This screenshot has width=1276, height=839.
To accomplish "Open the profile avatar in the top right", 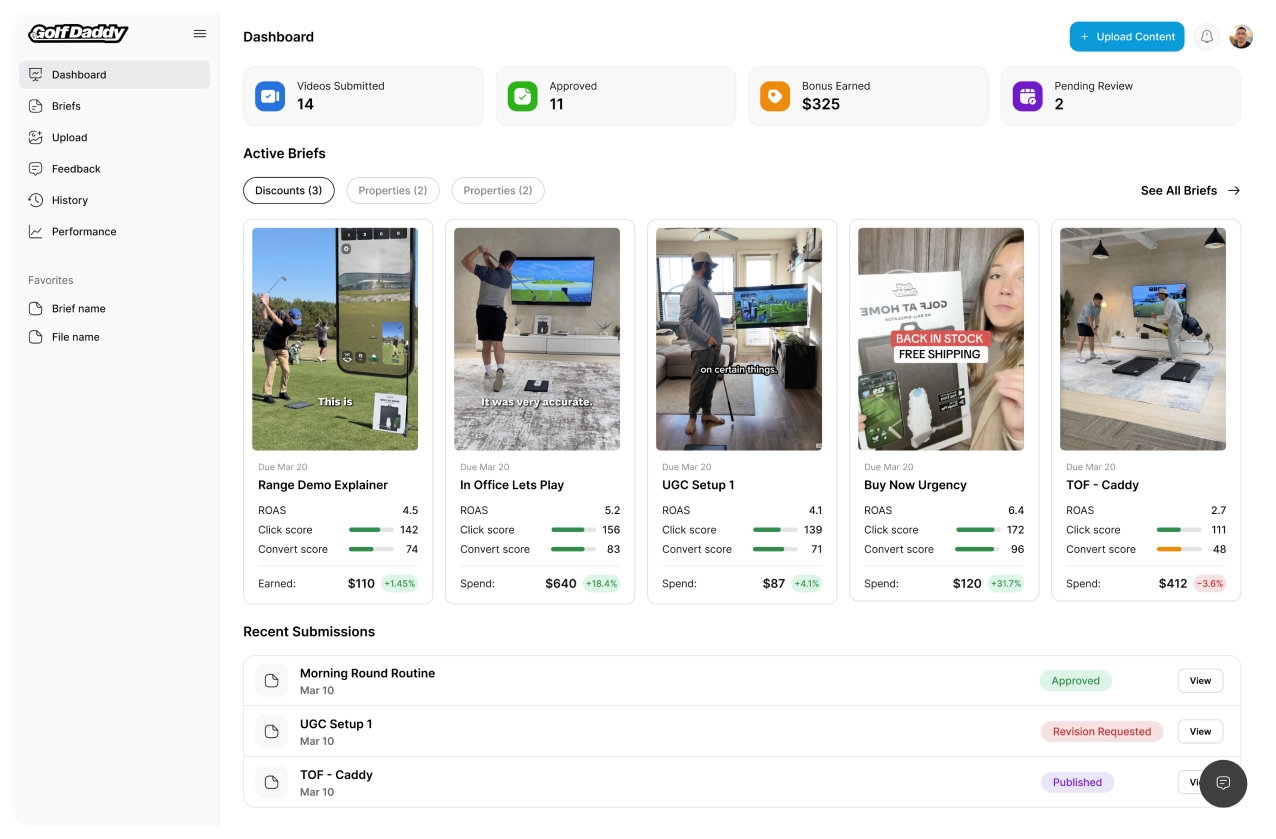I will pos(1241,36).
